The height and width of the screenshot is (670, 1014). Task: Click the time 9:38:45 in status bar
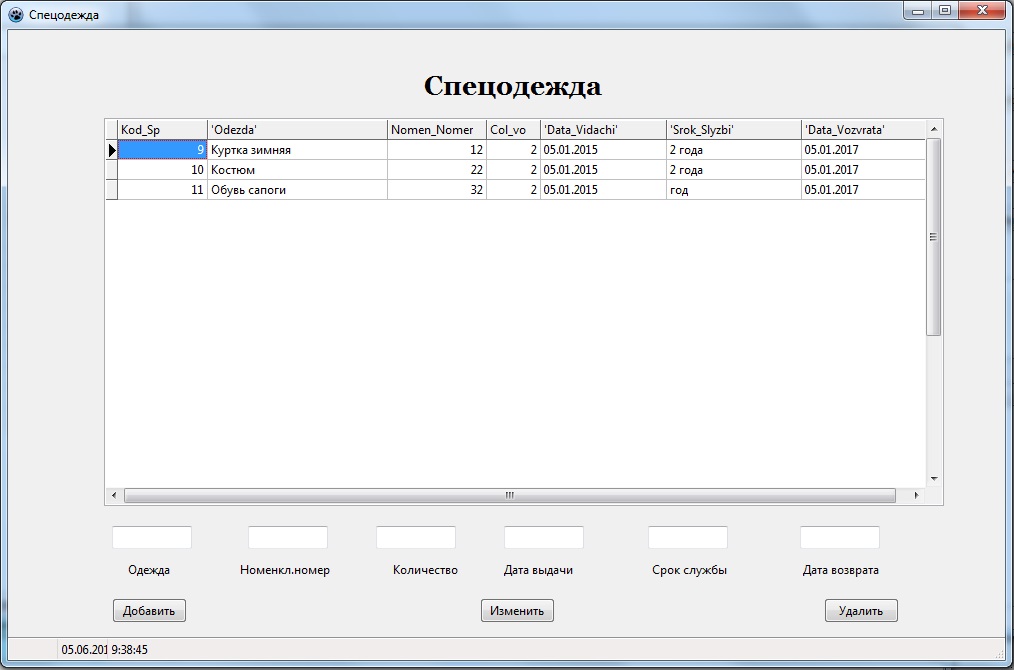pos(129,649)
